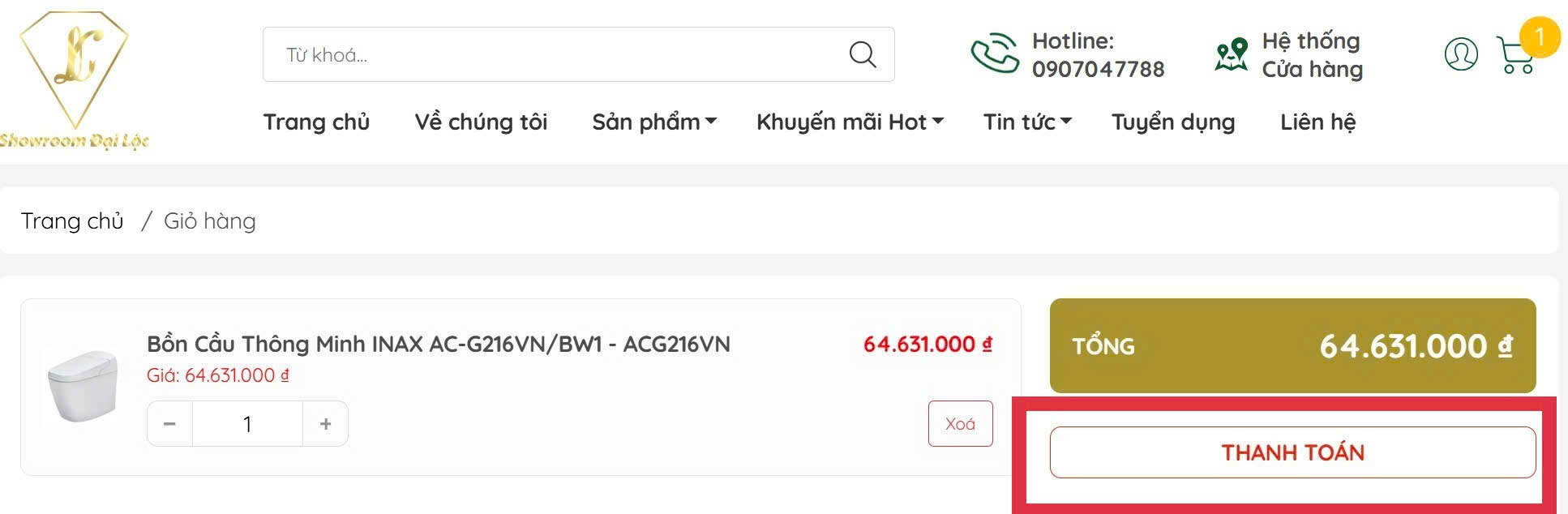Click the INAX toilet product thumbnail
This screenshot has height=514, width=1568.
pos(83,385)
